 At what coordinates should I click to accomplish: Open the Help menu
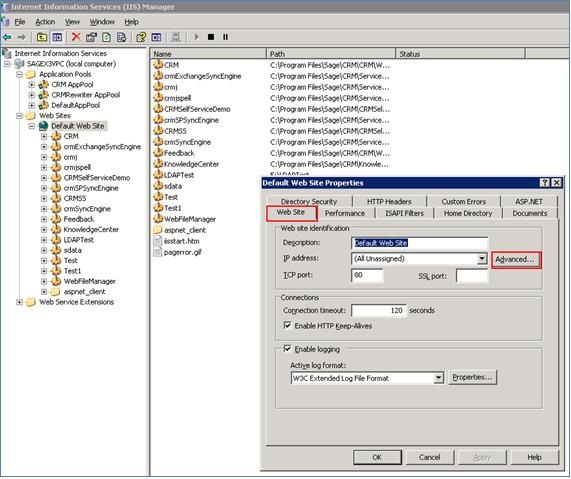pyautogui.click(x=131, y=22)
